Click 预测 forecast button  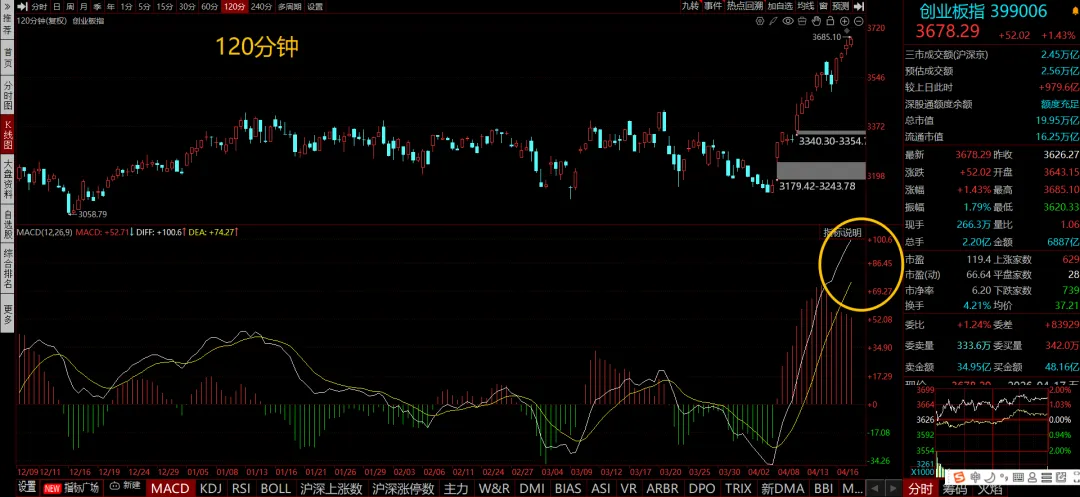[x=840, y=6]
